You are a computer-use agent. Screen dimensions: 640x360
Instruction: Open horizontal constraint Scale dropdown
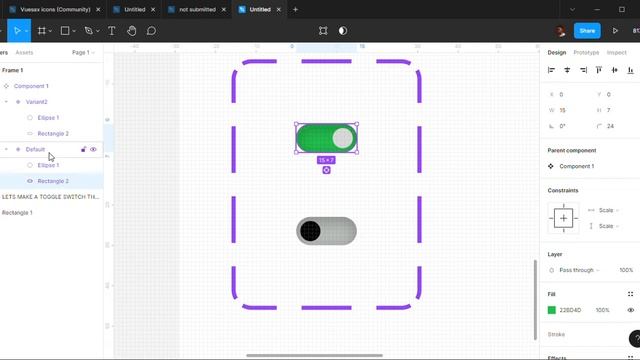click(608, 210)
